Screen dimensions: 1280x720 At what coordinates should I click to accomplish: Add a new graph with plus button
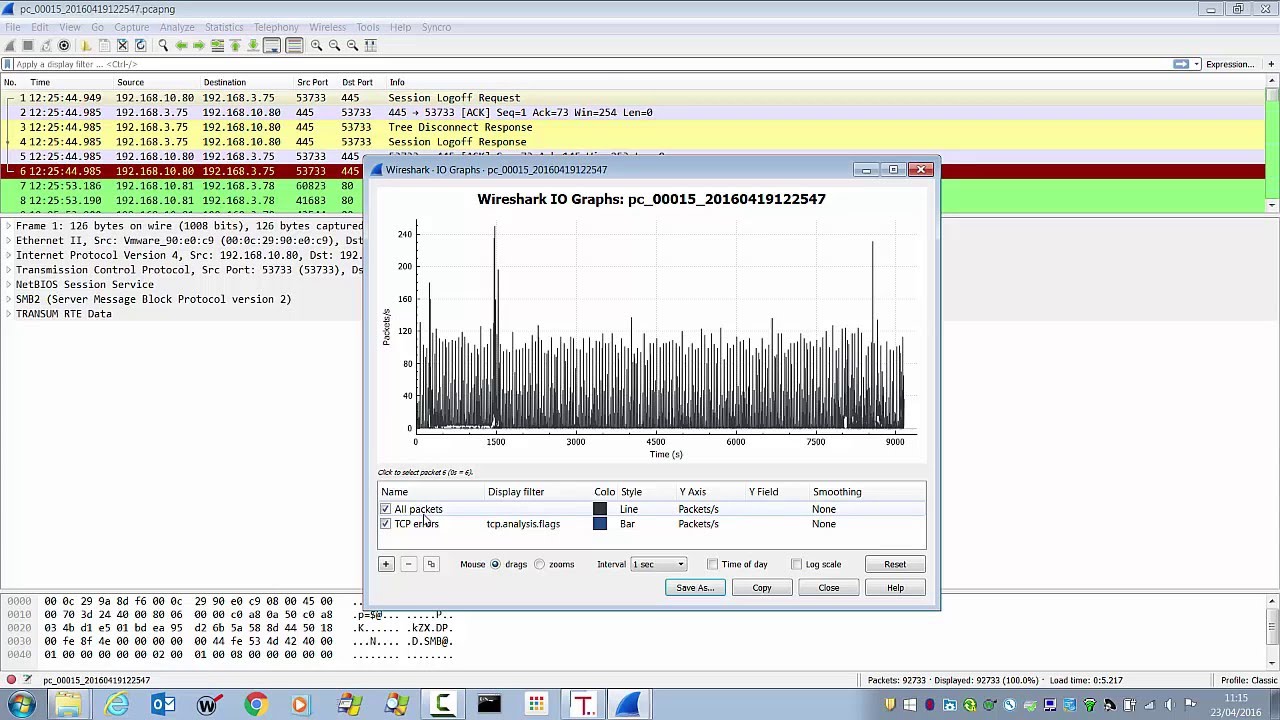click(x=385, y=564)
